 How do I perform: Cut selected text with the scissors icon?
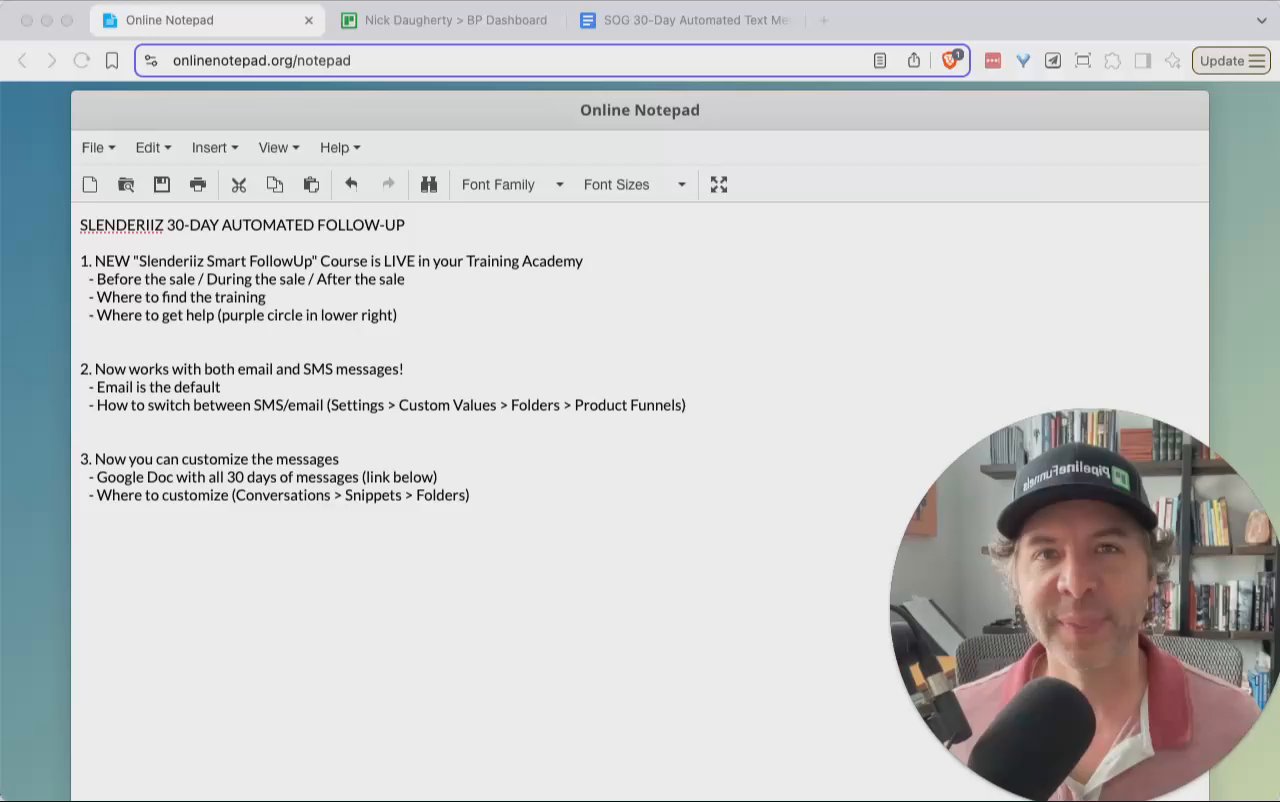[239, 185]
